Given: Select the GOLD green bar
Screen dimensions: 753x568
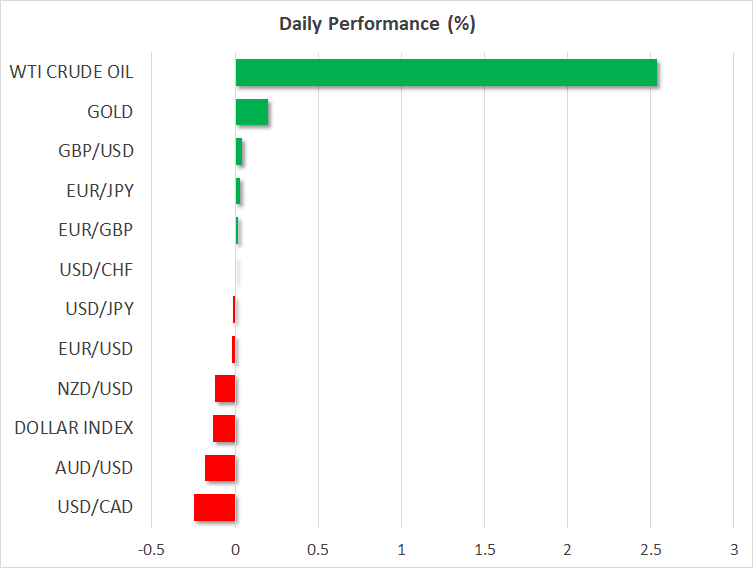Looking at the screenshot, I should point(252,112).
